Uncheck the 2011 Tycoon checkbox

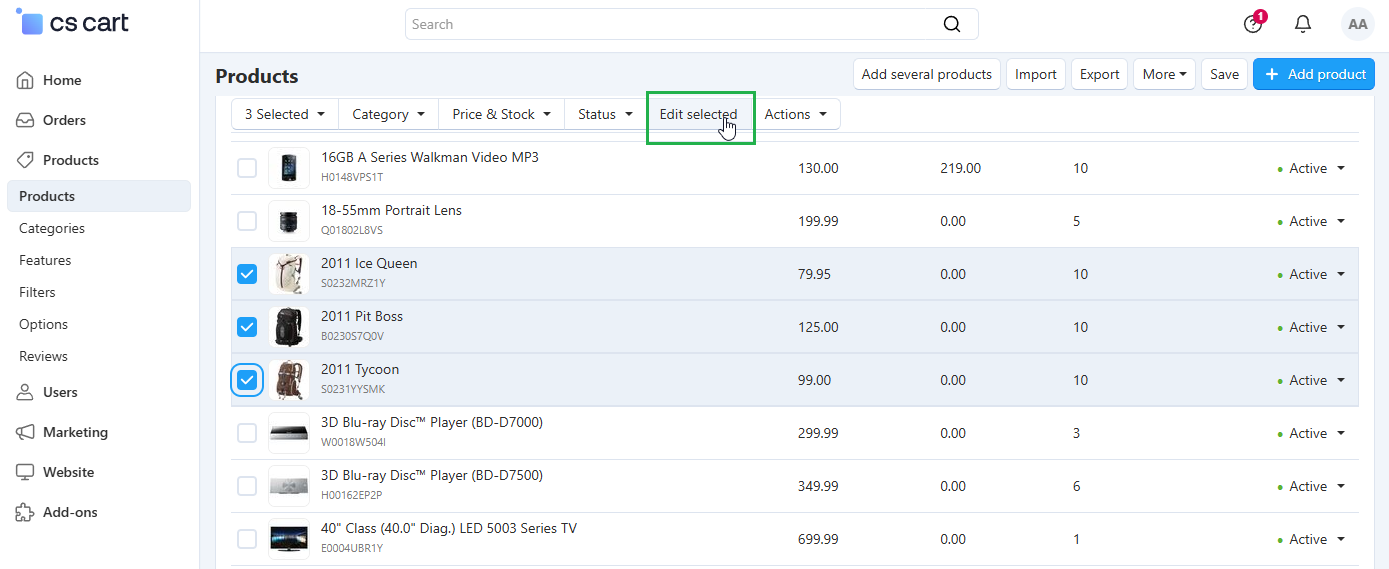point(247,380)
